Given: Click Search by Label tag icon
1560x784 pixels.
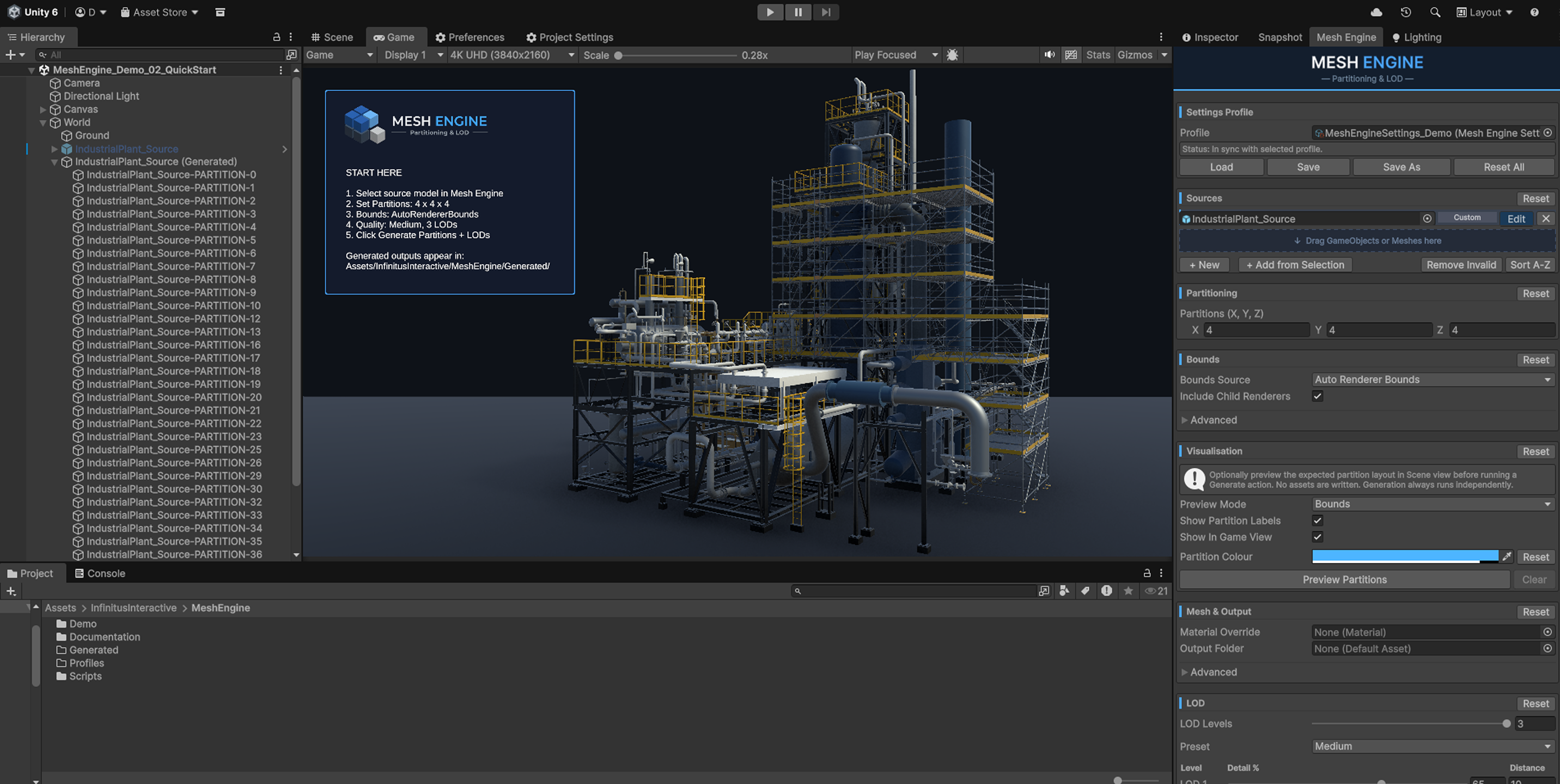Looking at the screenshot, I should coord(1085,591).
